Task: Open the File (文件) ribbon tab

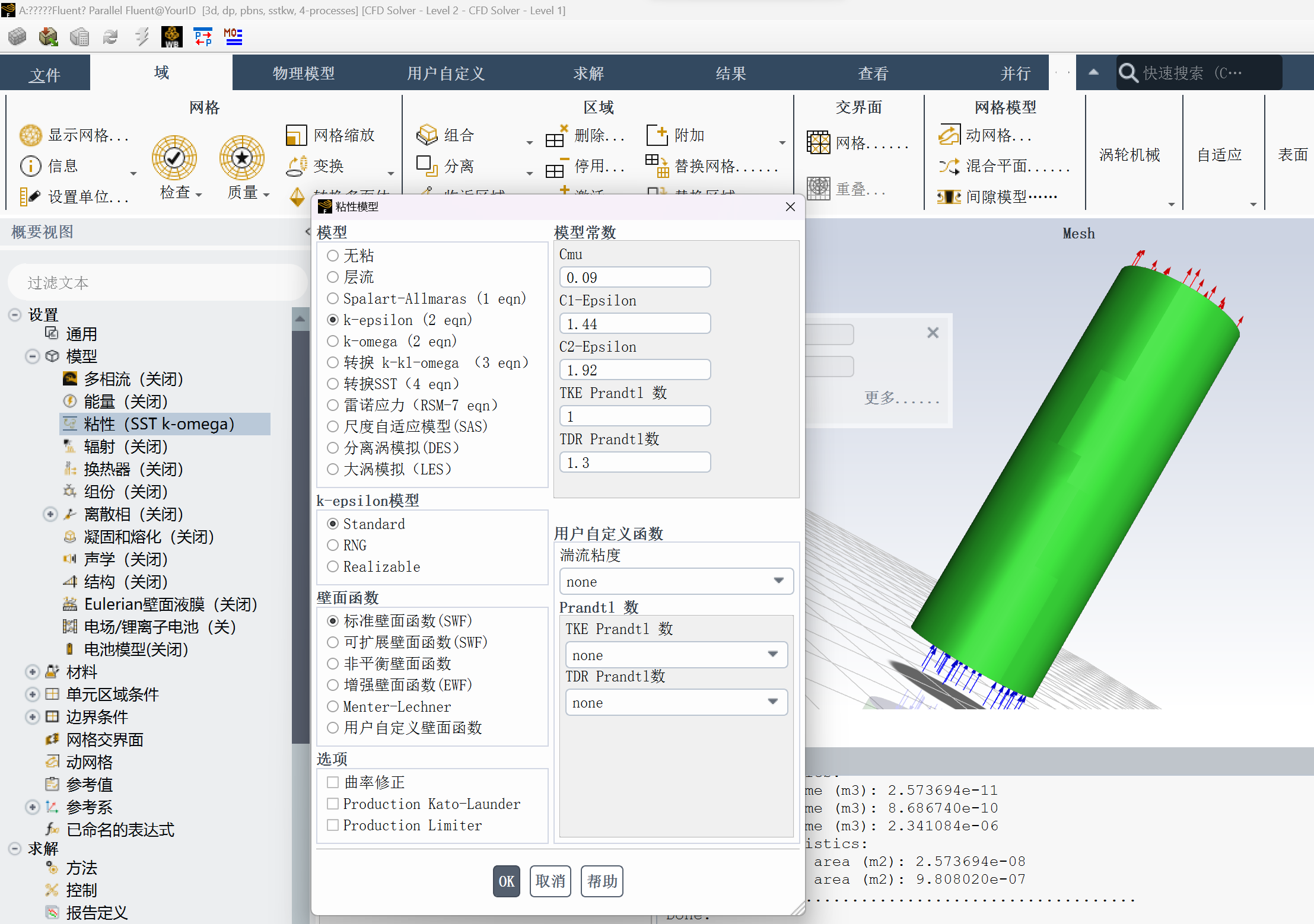Action: 45,74
